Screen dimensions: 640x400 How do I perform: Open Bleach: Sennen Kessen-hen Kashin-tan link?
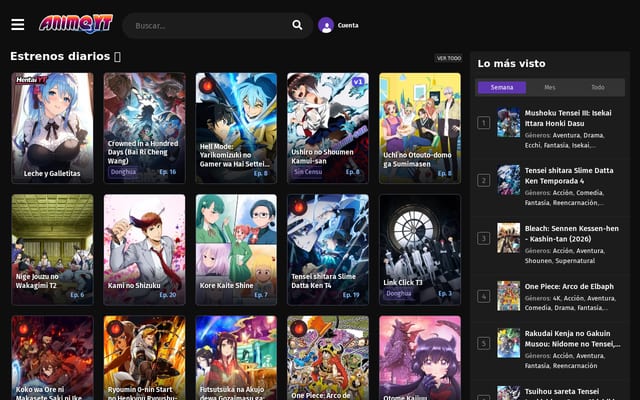click(571, 233)
